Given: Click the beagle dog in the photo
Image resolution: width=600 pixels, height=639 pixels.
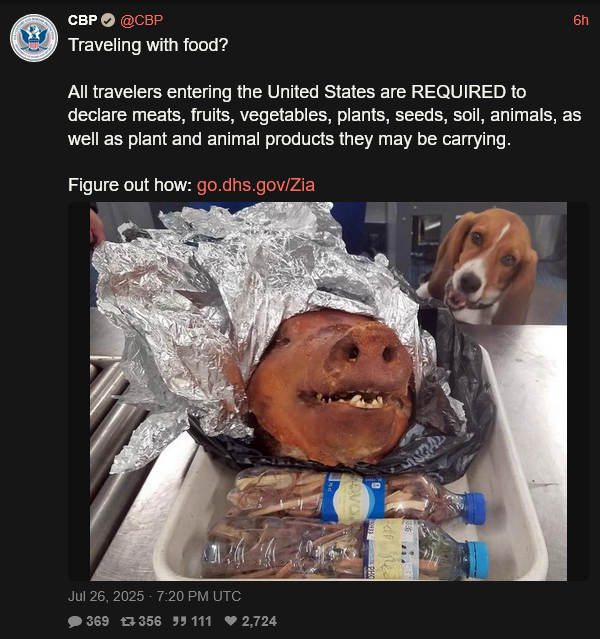Looking at the screenshot, I should point(479,265).
